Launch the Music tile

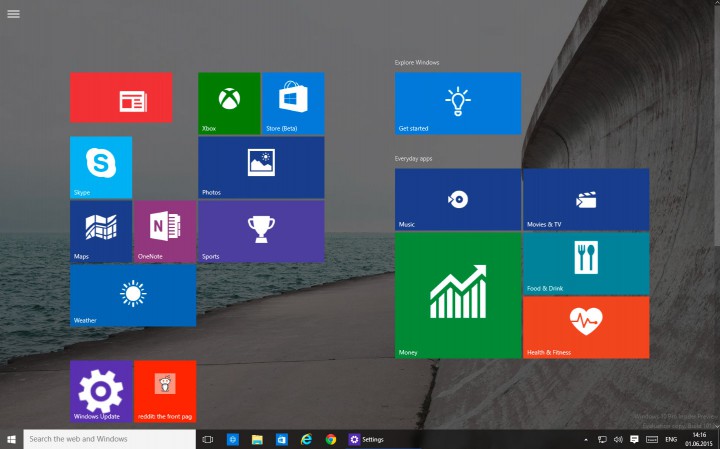tap(458, 199)
